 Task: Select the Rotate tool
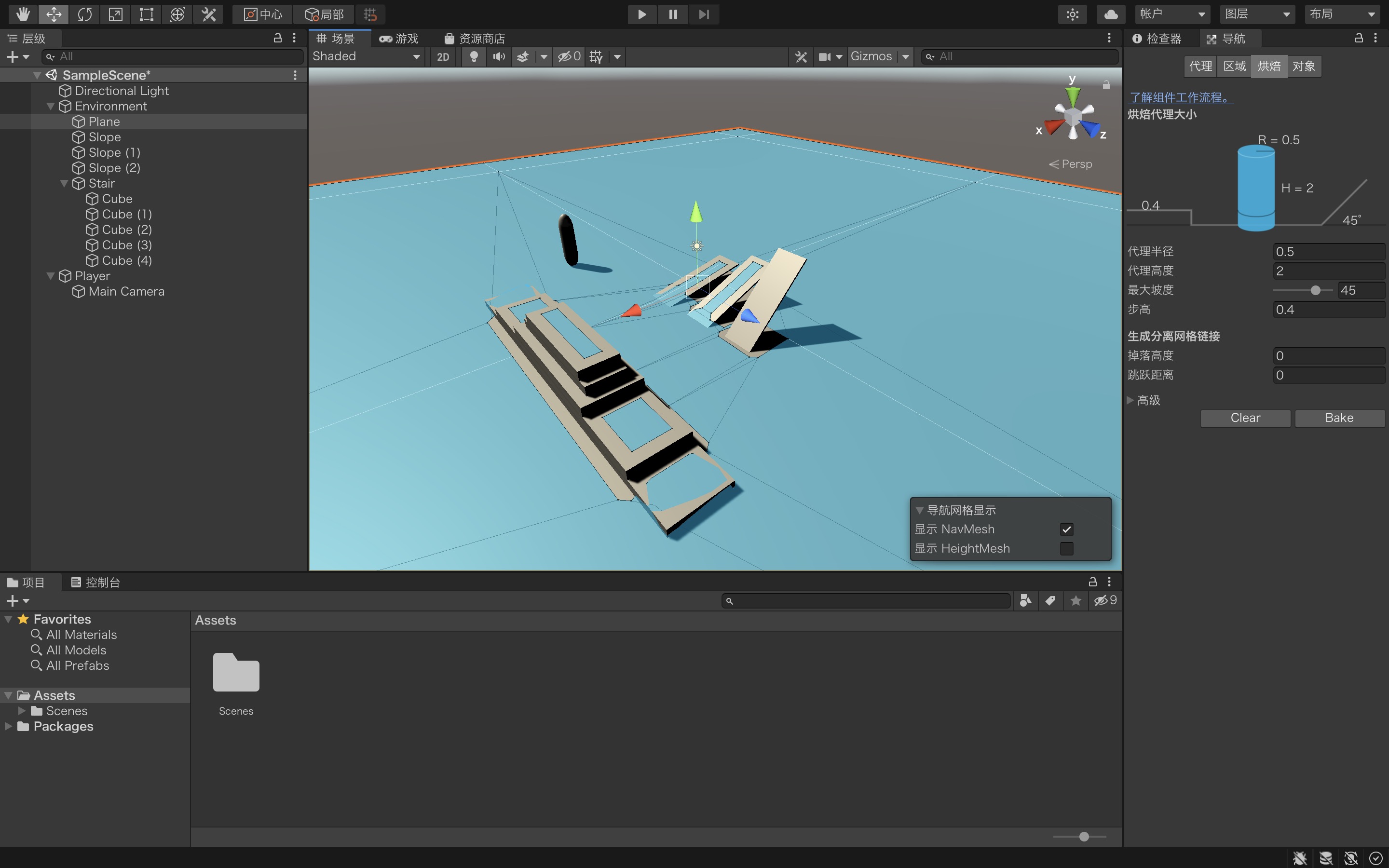[x=84, y=14]
